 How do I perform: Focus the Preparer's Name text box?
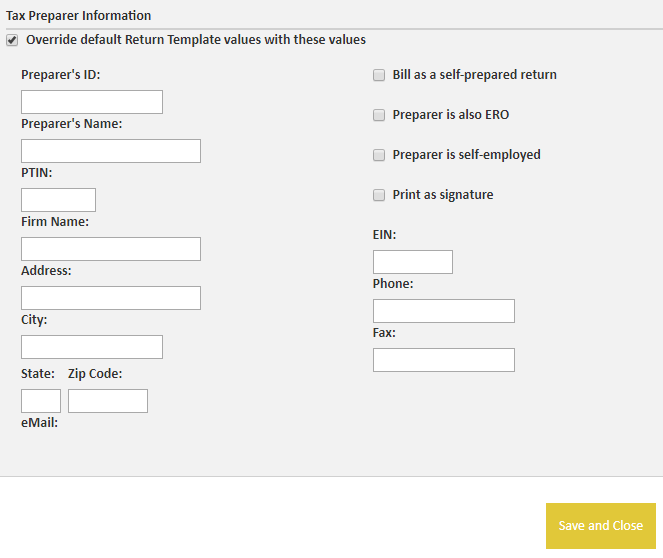pyautogui.click(x=111, y=151)
